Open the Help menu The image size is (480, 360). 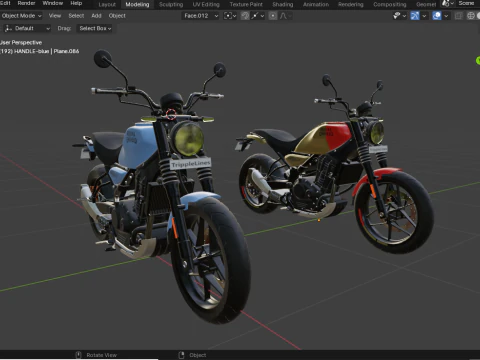pos(76,3)
